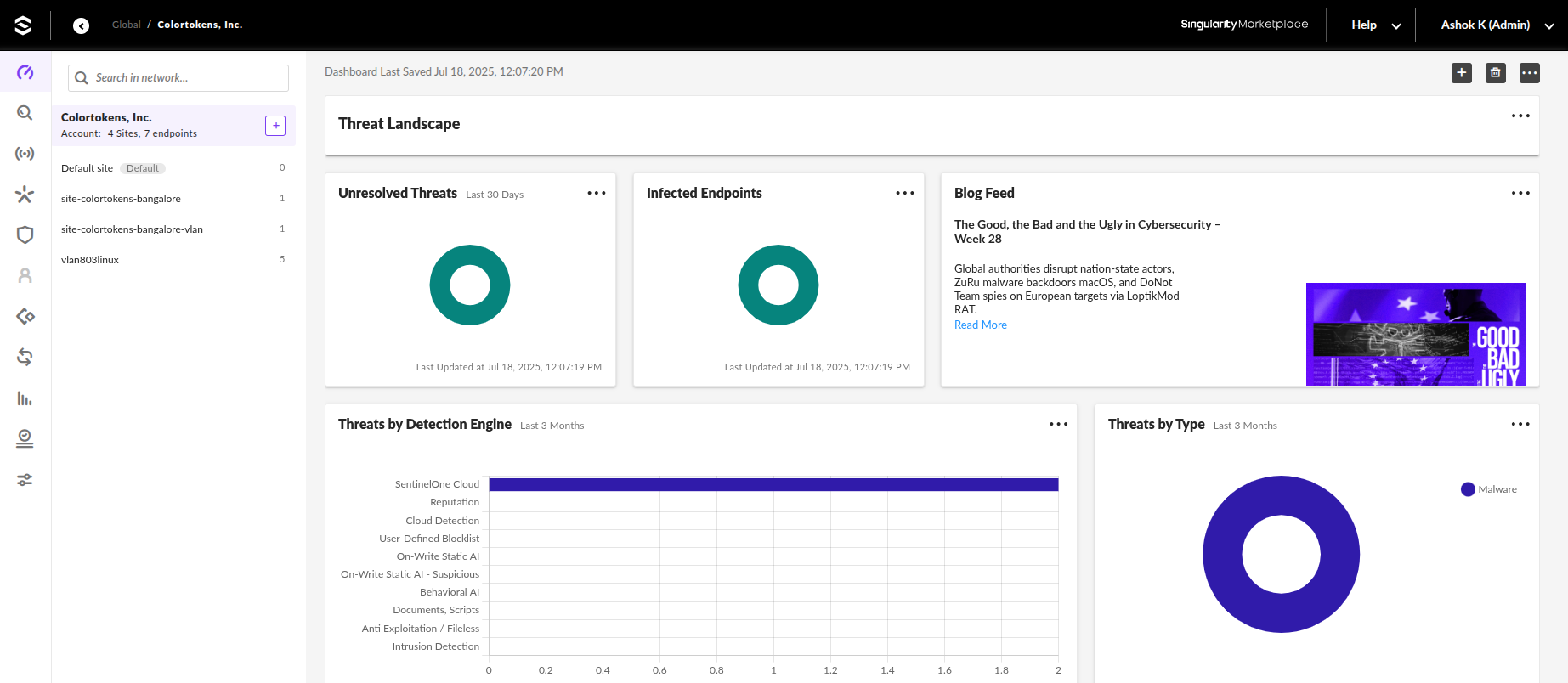The image size is (1568, 683).
Task: Select the vlan803linux site
Action: (90, 260)
